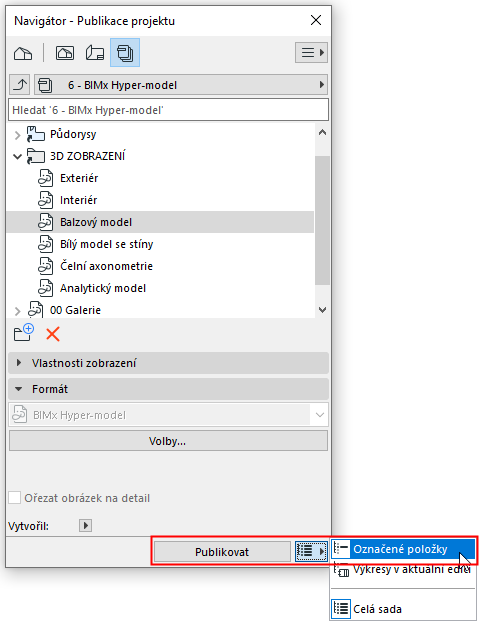Click the Publikovat button

click(x=222, y=552)
